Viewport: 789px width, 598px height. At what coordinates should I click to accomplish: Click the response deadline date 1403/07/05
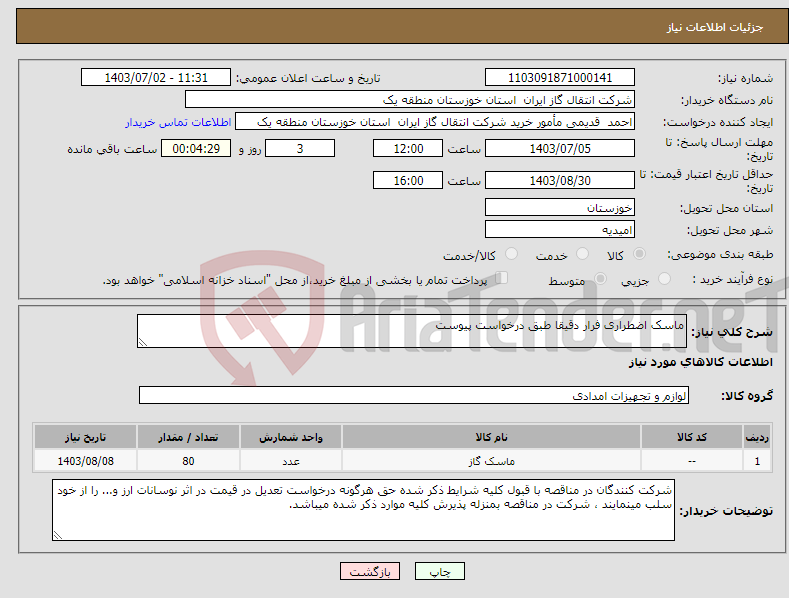[560, 148]
